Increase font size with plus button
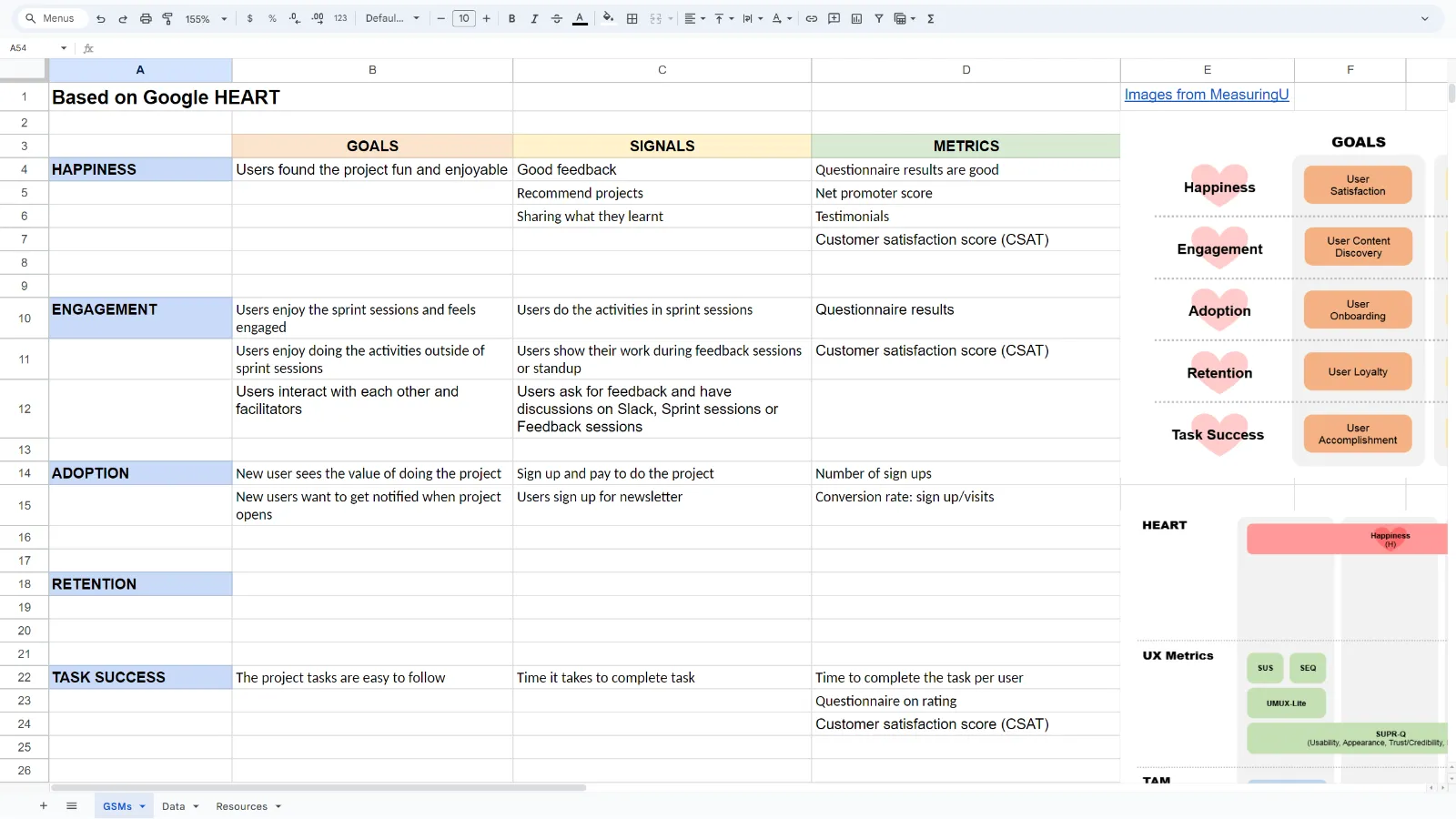This screenshot has width=1456, height=819. point(487,18)
